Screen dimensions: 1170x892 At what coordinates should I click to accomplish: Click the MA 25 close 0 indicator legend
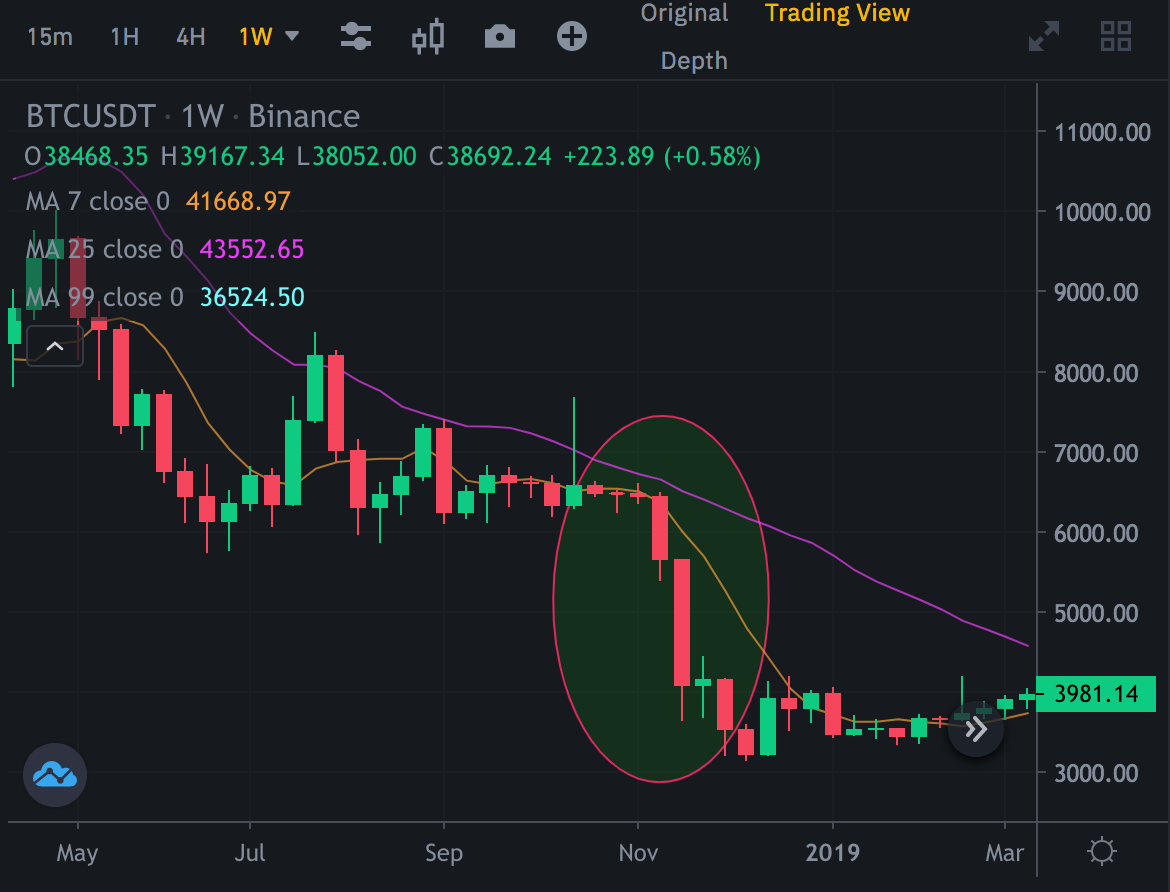104,249
